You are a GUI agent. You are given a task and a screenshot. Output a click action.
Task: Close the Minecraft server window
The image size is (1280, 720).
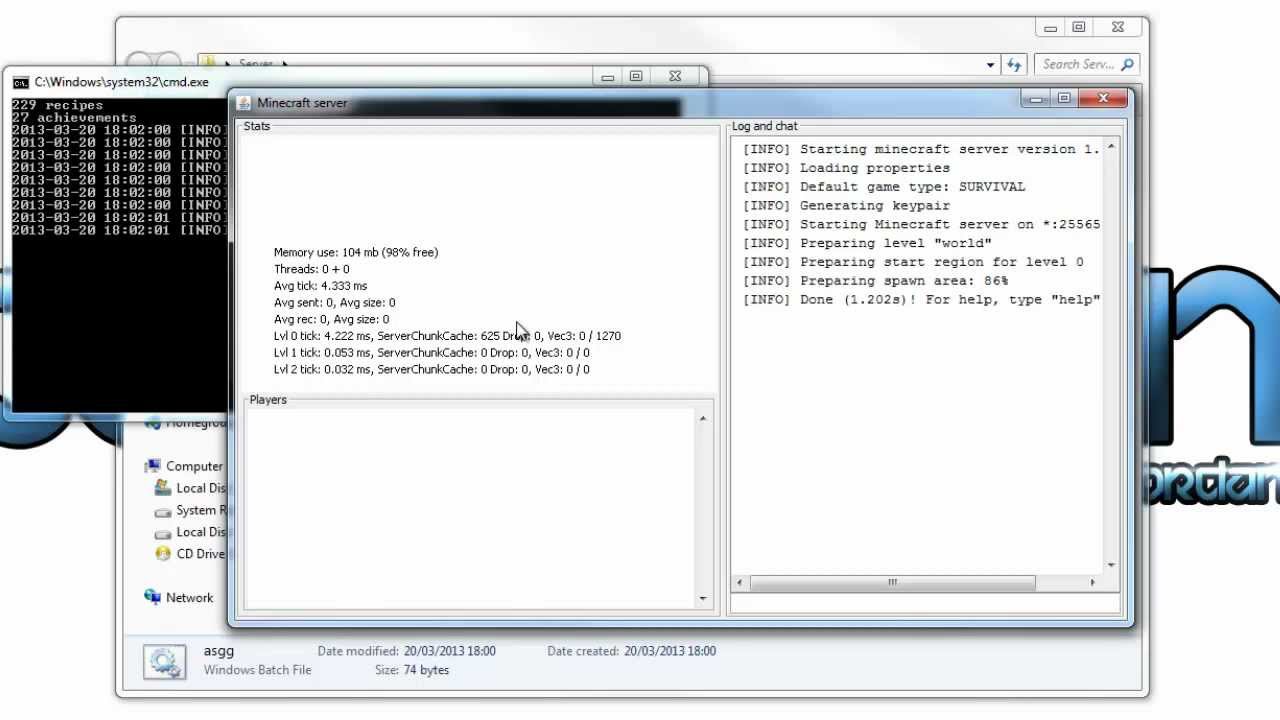[1103, 98]
